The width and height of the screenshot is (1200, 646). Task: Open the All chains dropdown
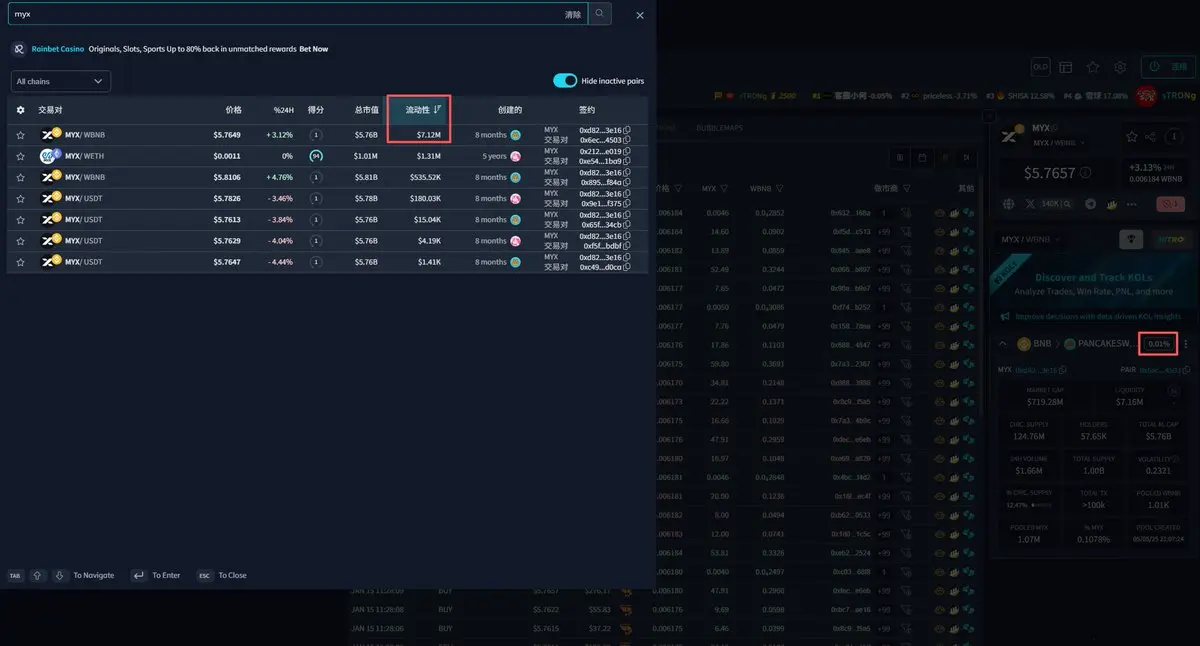click(x=60, y=81)
